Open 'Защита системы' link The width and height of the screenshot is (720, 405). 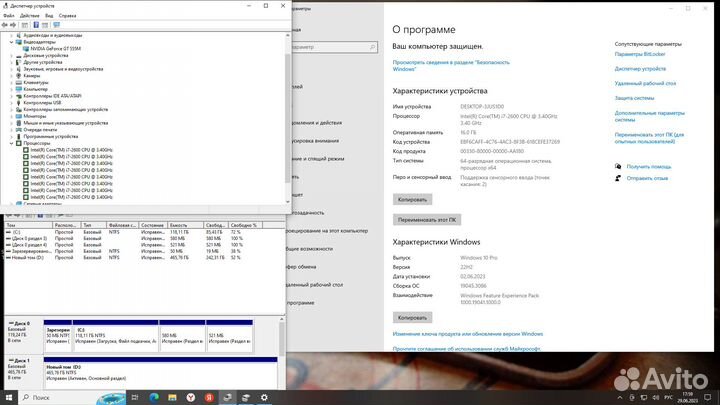point(634,98)
